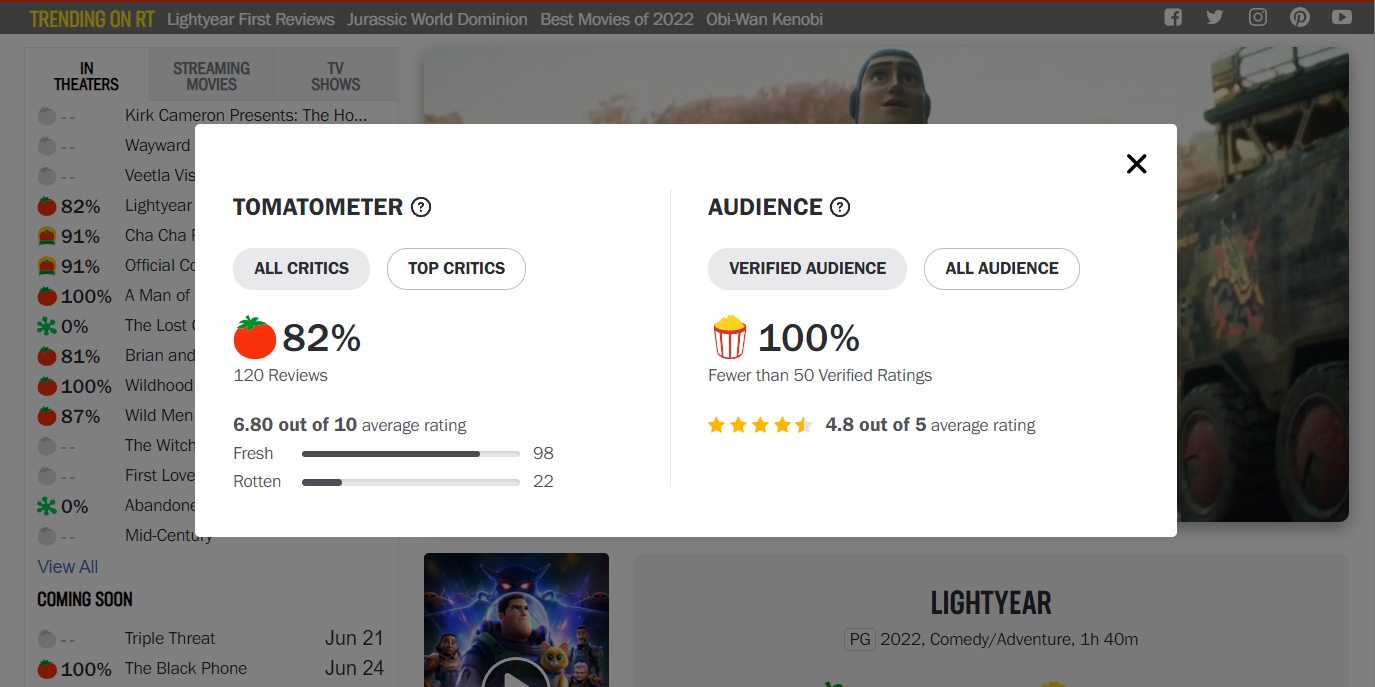Screen dimensions: 1375x687
Task: Select the Verified Audience filter
Action: [x=807, y=268]
